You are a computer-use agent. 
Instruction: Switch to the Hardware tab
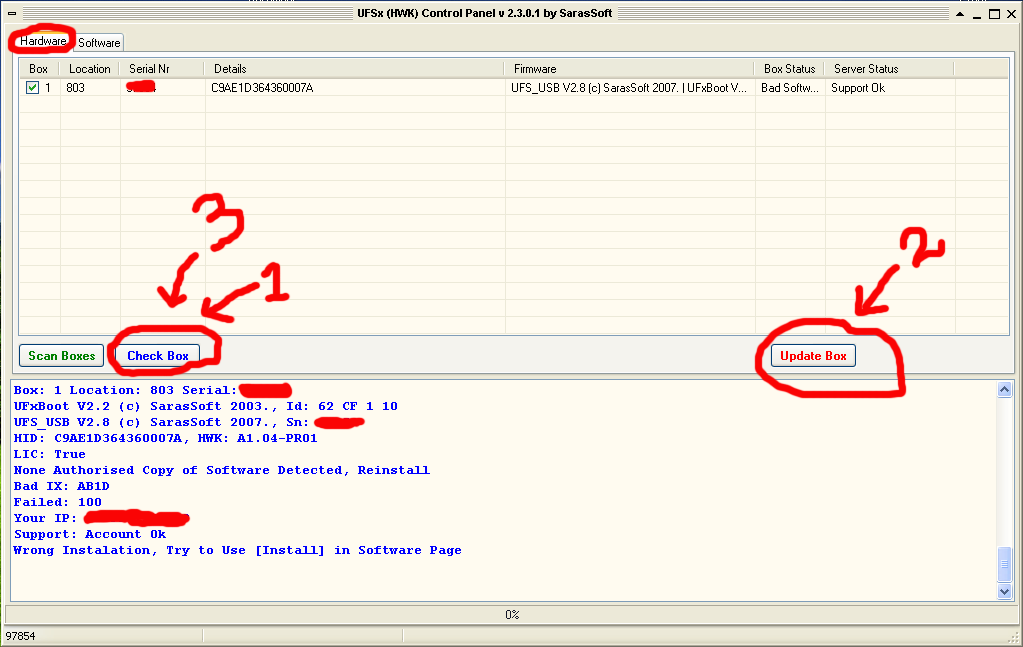tap(42, 41)
